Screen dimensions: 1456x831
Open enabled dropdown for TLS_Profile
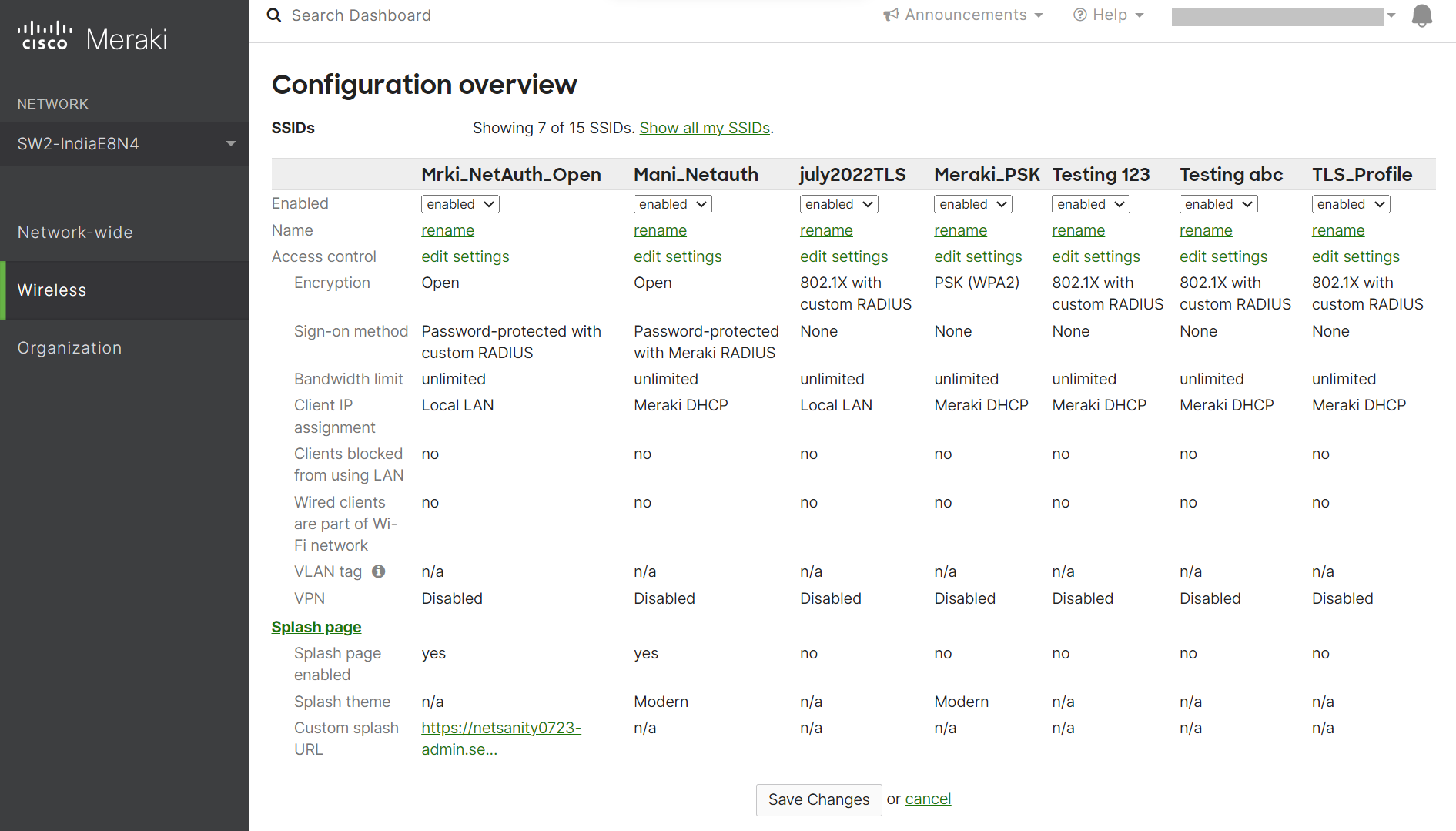click(1351, 204)
